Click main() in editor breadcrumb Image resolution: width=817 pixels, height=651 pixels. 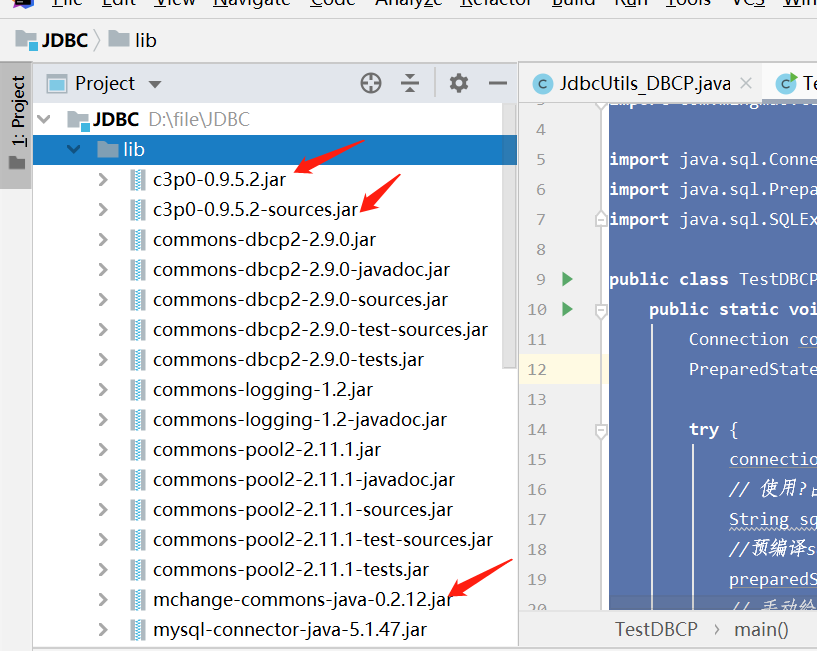[761, 630]
